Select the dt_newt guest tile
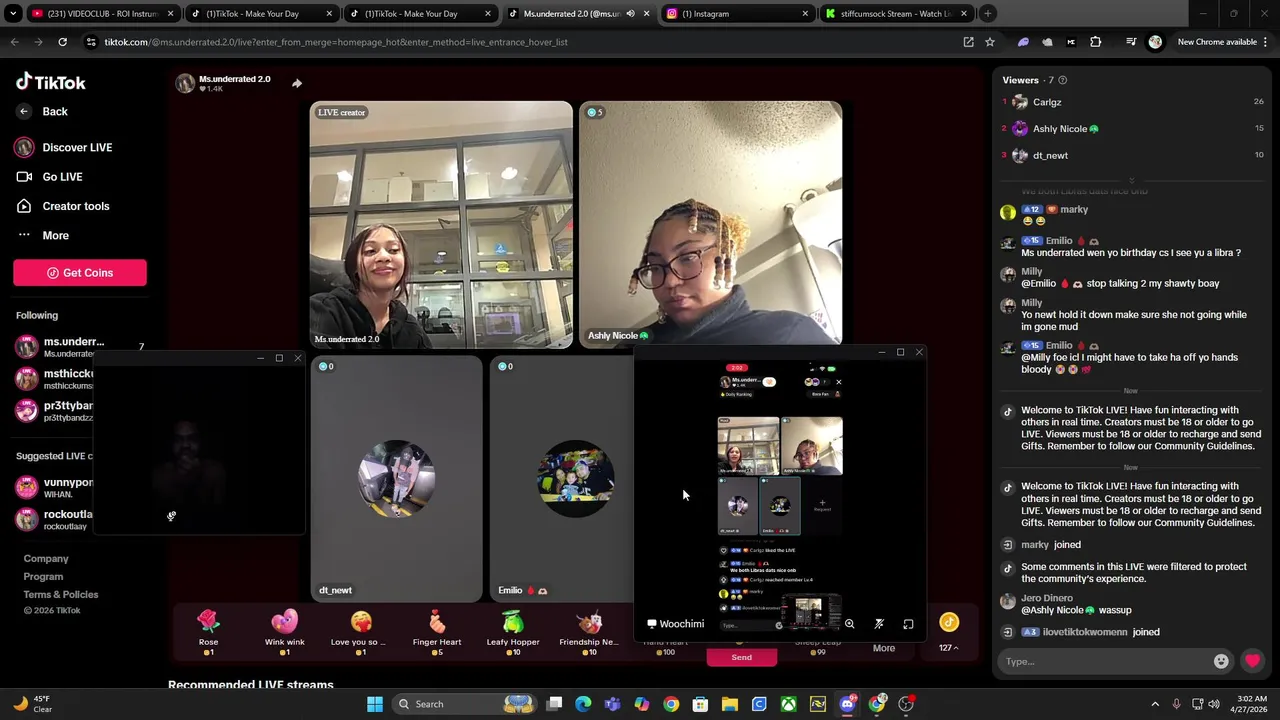 (x=397, y=480)
